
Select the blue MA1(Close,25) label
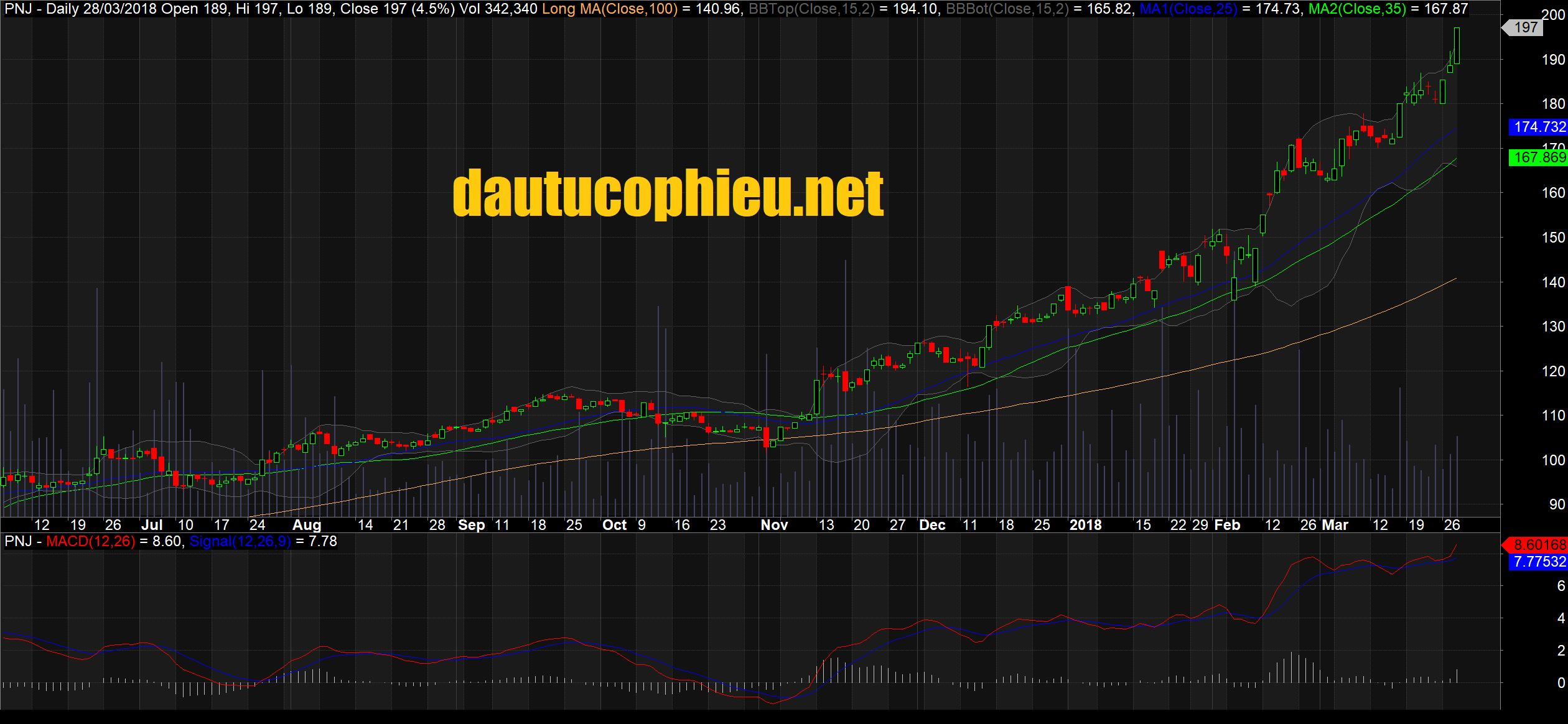click(x=1188, y=9)
